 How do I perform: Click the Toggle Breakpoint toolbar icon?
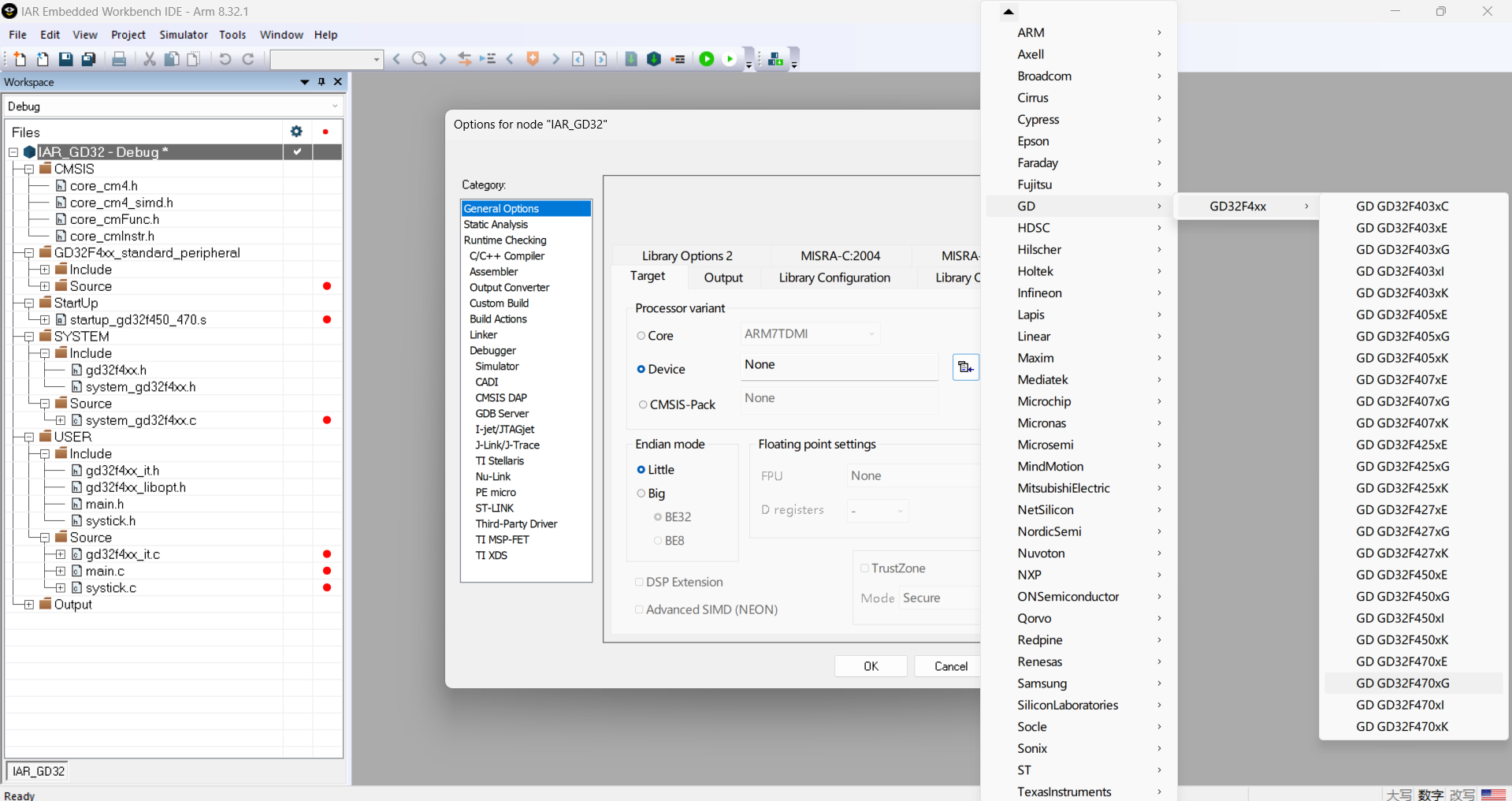pos(678,59)
